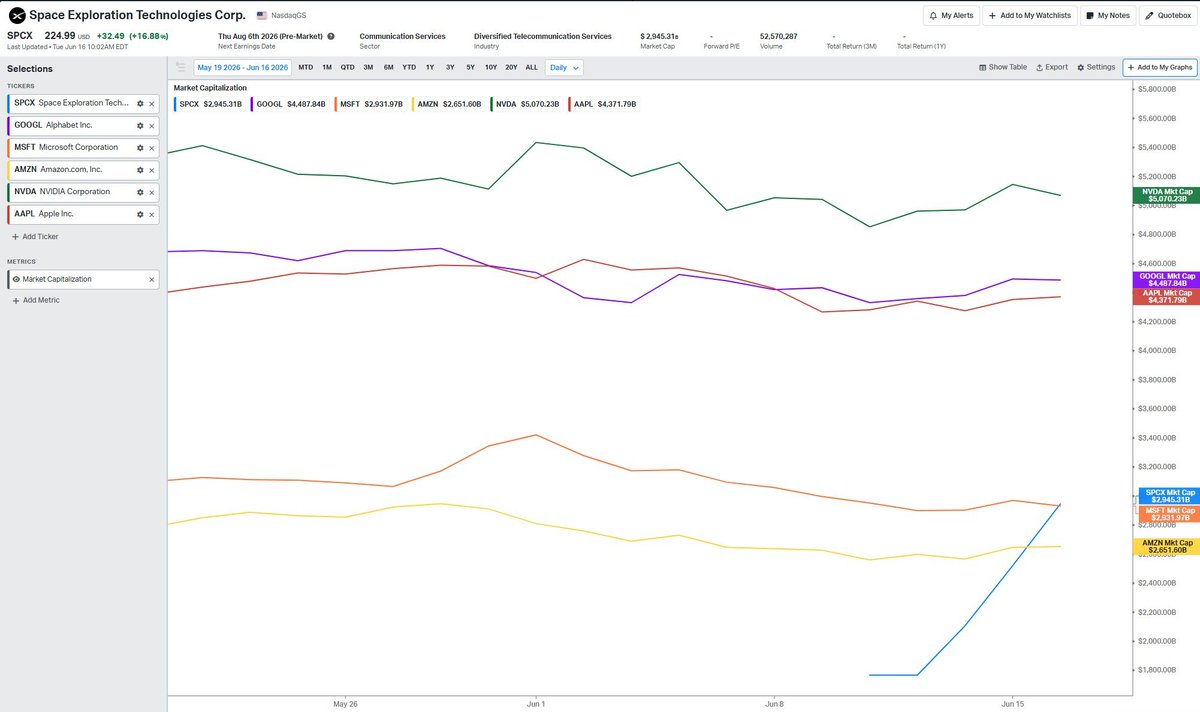Open the Daily frequency dropdown
Viewport: 1200px width, 712px height.
click(x=564, y=67)
